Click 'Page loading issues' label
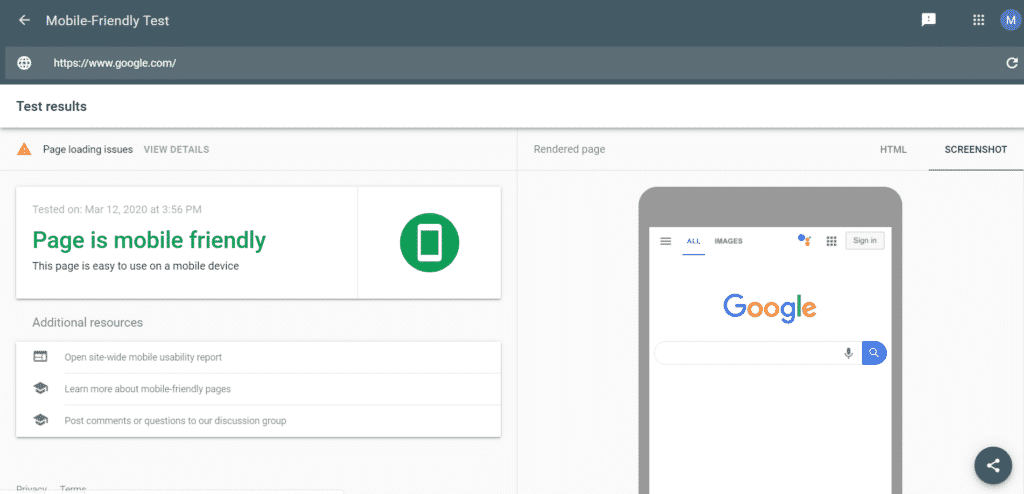 [88, 150]
